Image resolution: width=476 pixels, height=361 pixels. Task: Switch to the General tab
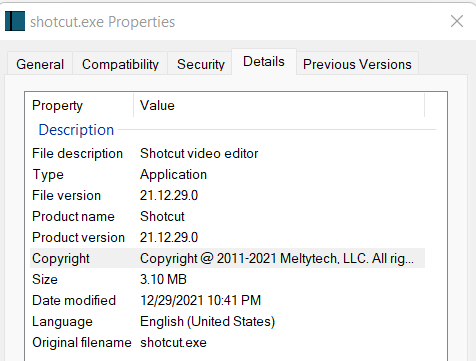[40, 64]
